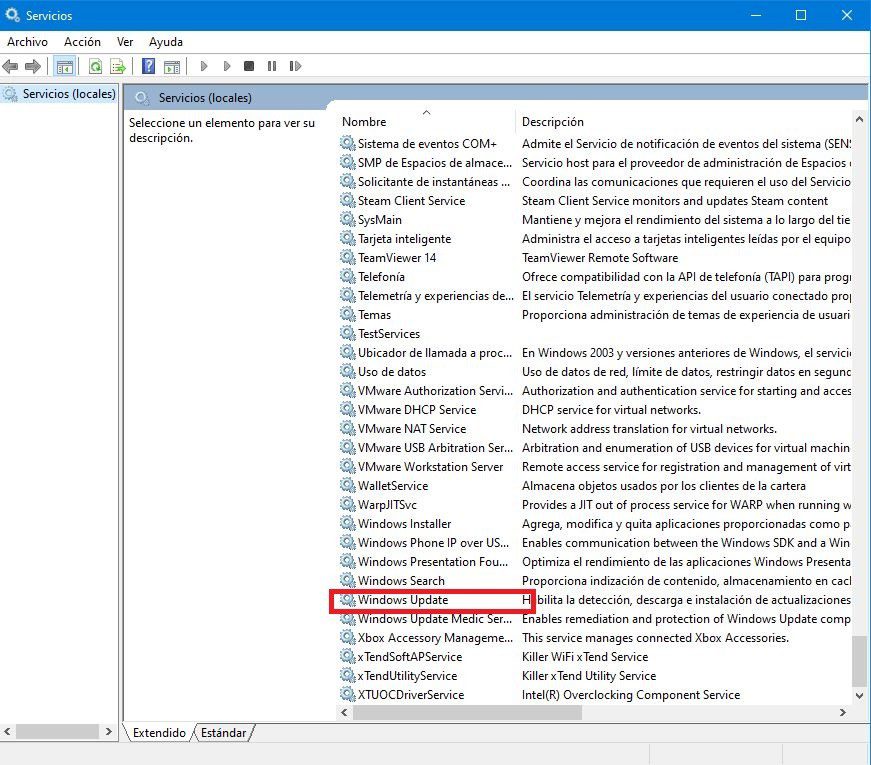Click the Restart service icon
Viewport: 871px width, 765px height.
295,66
